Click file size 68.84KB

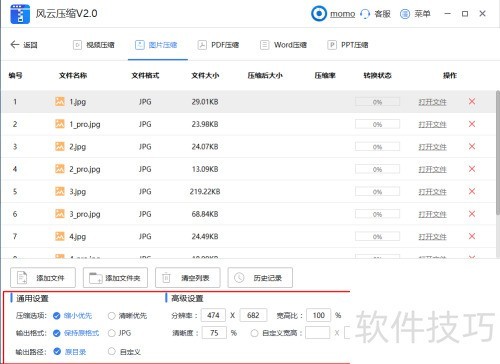point(205,214)
